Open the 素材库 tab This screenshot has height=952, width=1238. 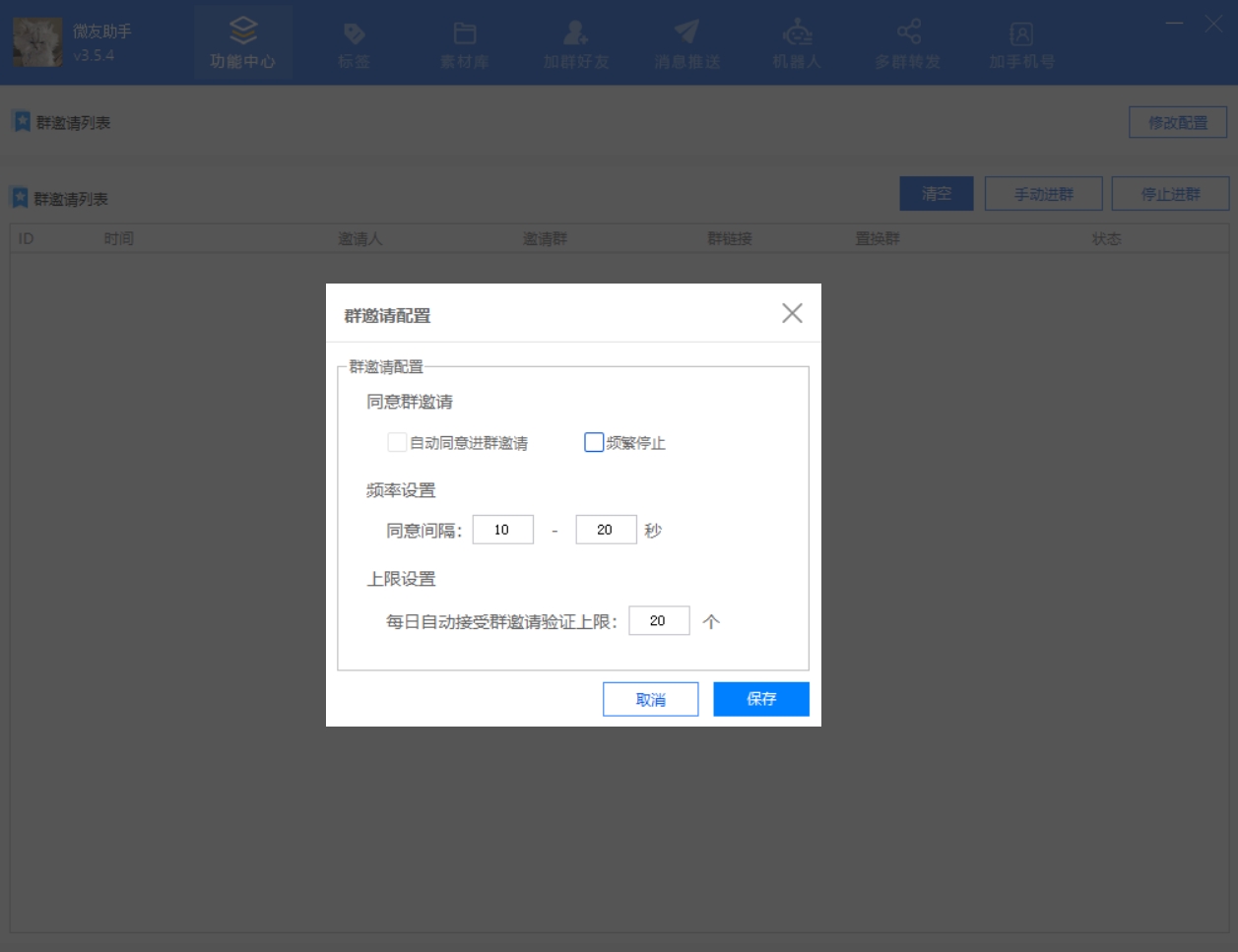click(x=465, y=43)
